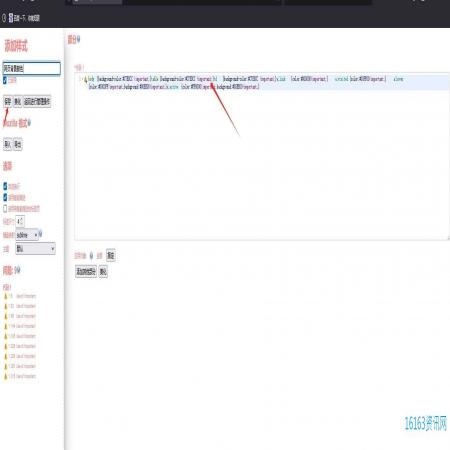Toggle the Enabled checkbox under the style name

tap(5, 80)
